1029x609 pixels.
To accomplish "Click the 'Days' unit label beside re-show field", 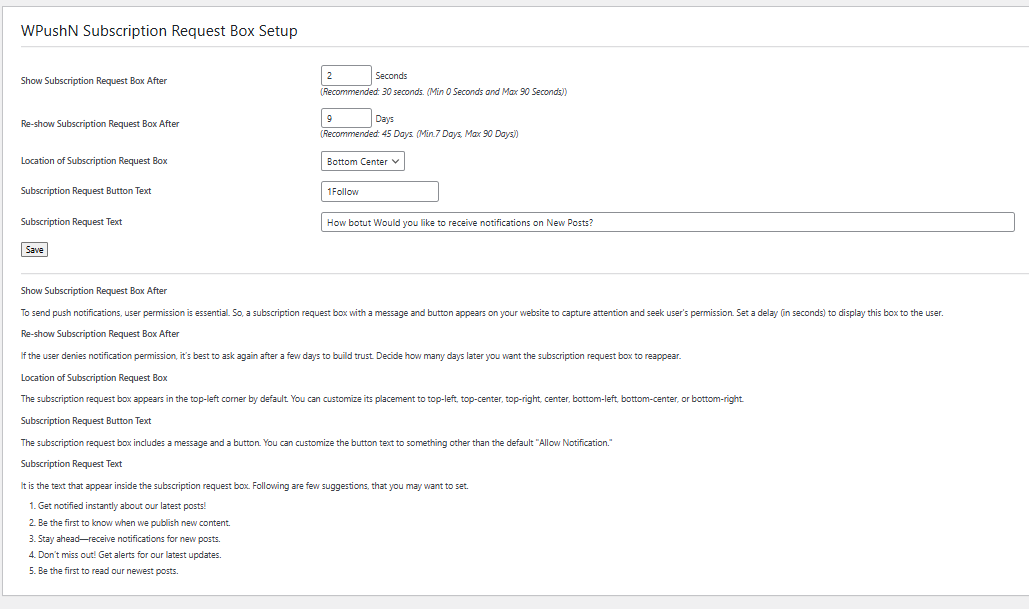I will pos(385,119).
